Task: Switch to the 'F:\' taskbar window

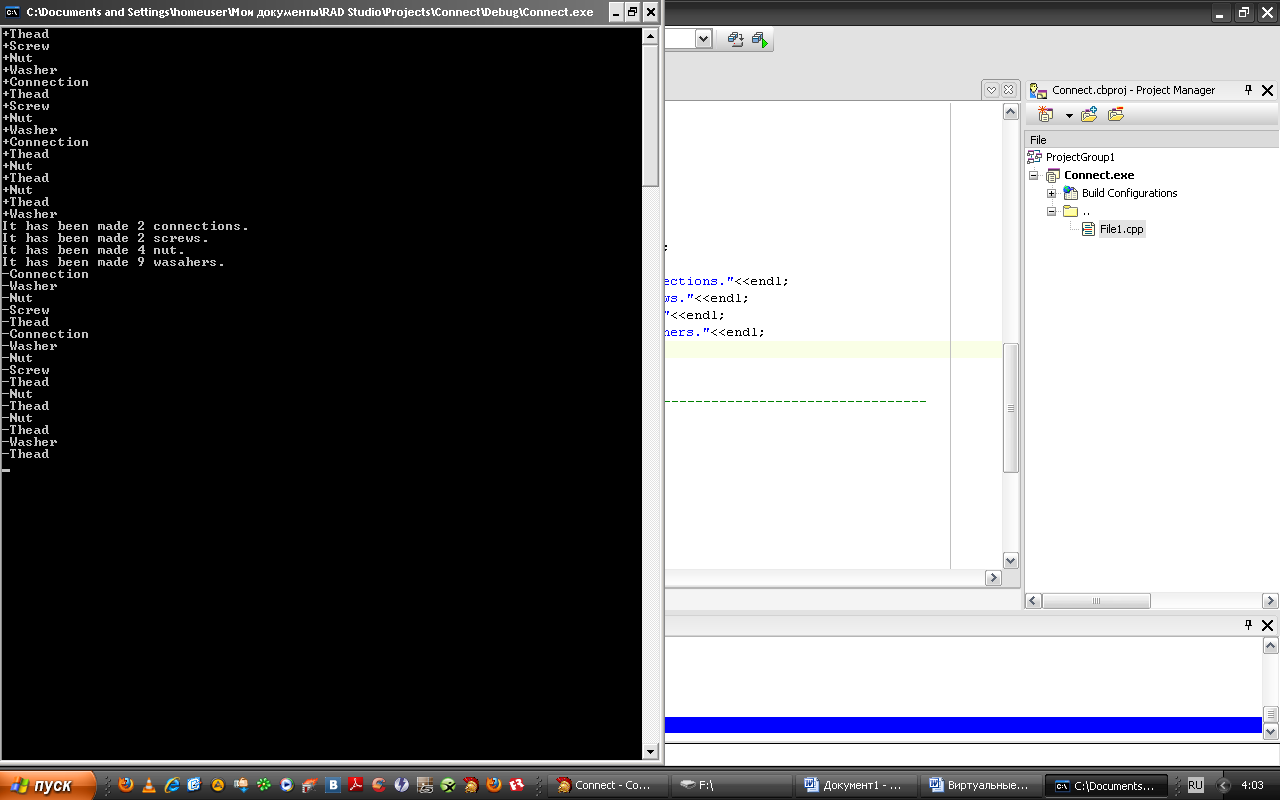Action: (732, 785)
